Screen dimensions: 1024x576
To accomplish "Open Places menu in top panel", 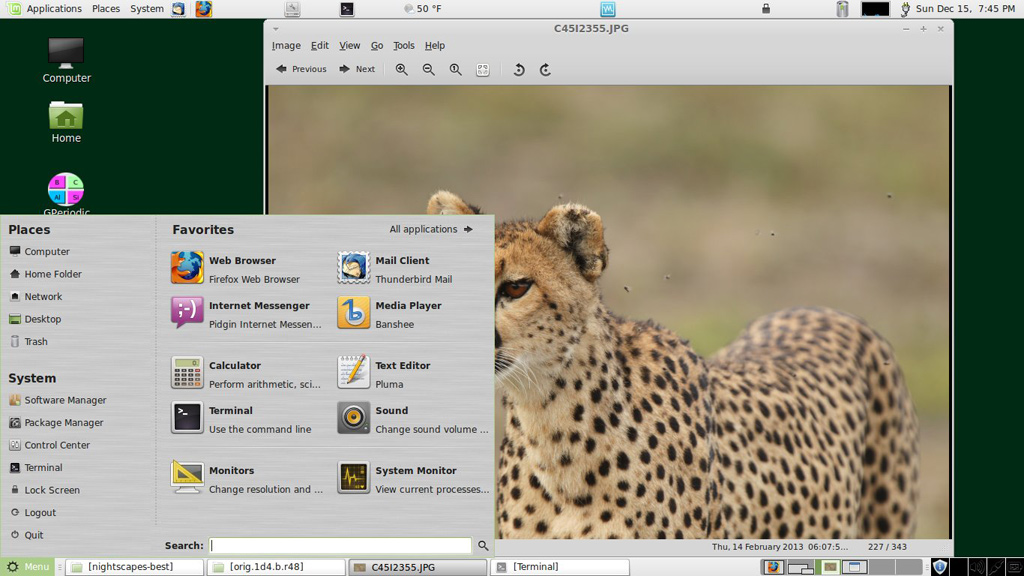I will tap(106, 9).
